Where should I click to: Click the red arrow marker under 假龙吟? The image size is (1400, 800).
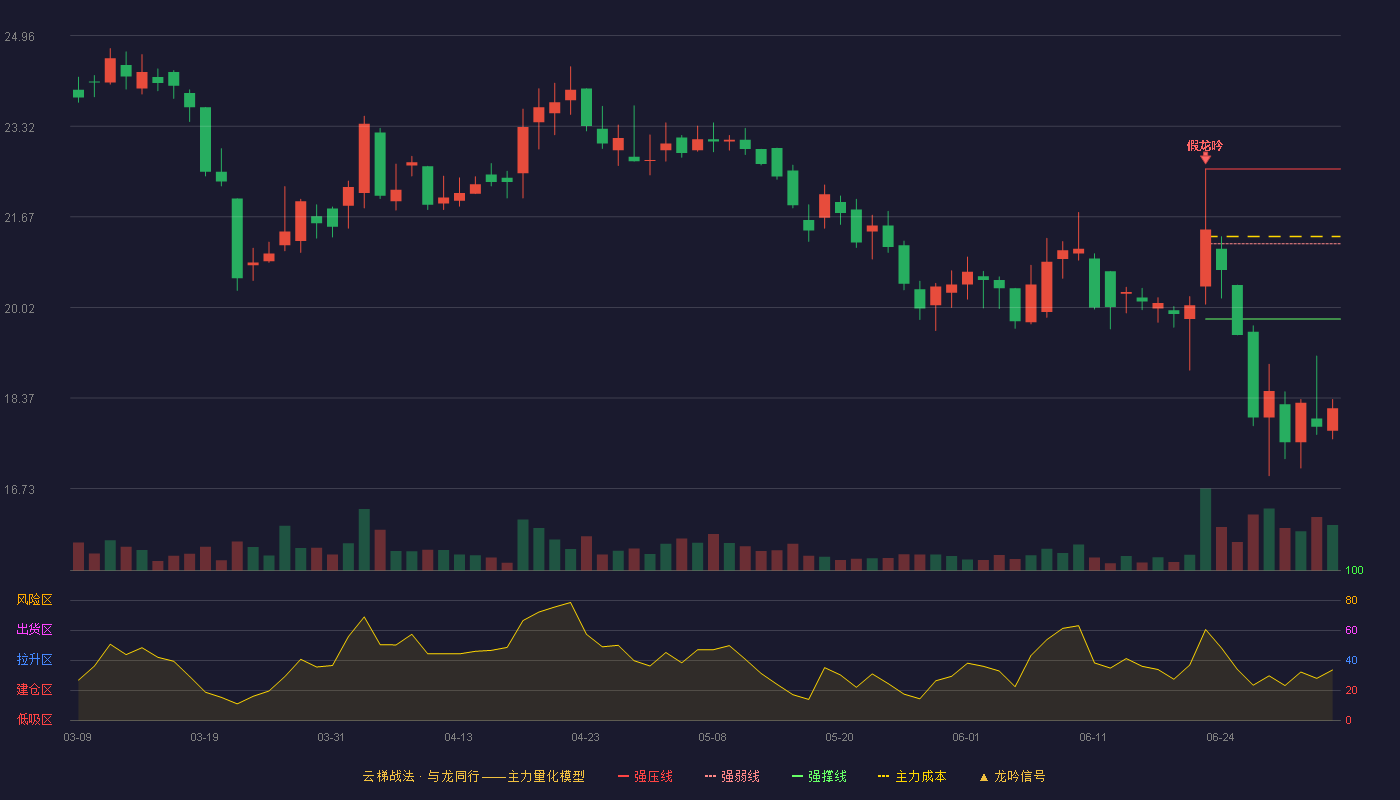pyautogui.click(x=1205, y=159)
